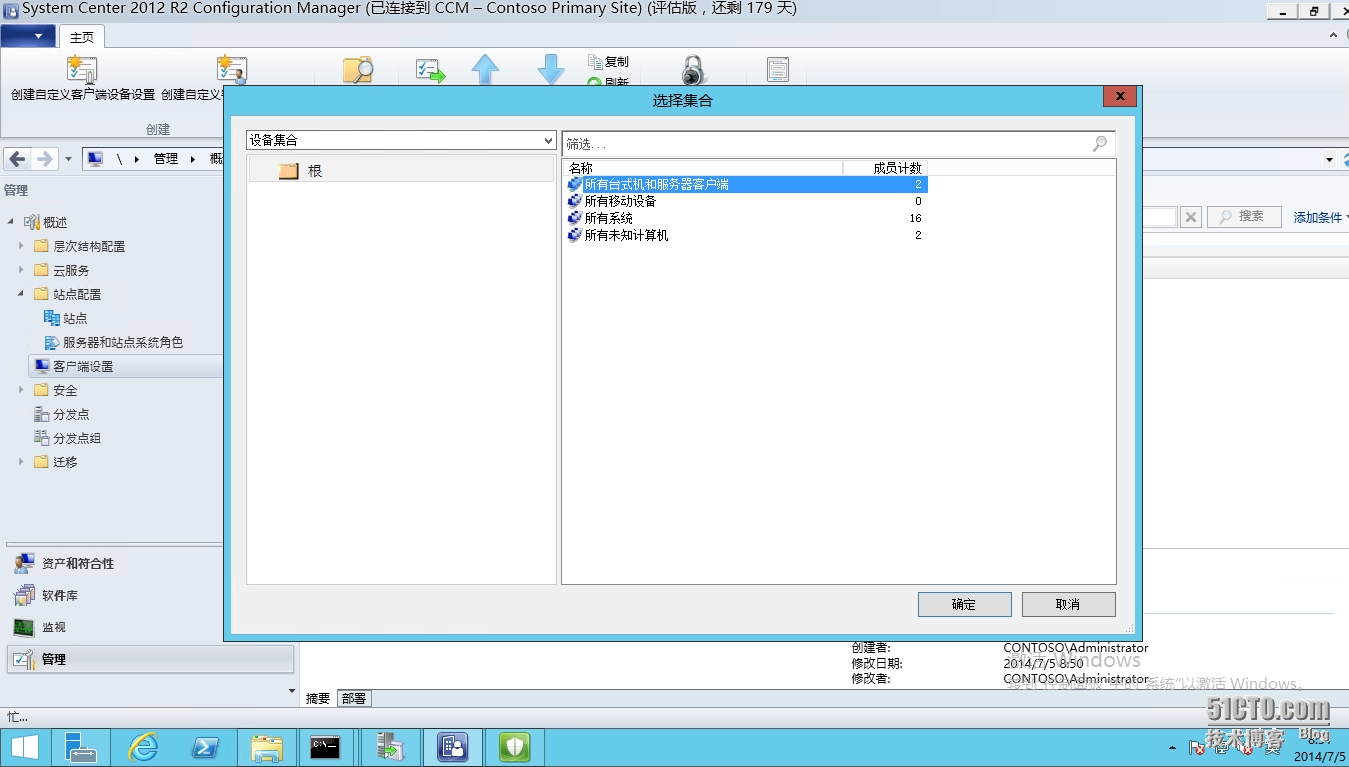Expand the 云服务 node
This screenshot has width=1349, height=767.
21,270
